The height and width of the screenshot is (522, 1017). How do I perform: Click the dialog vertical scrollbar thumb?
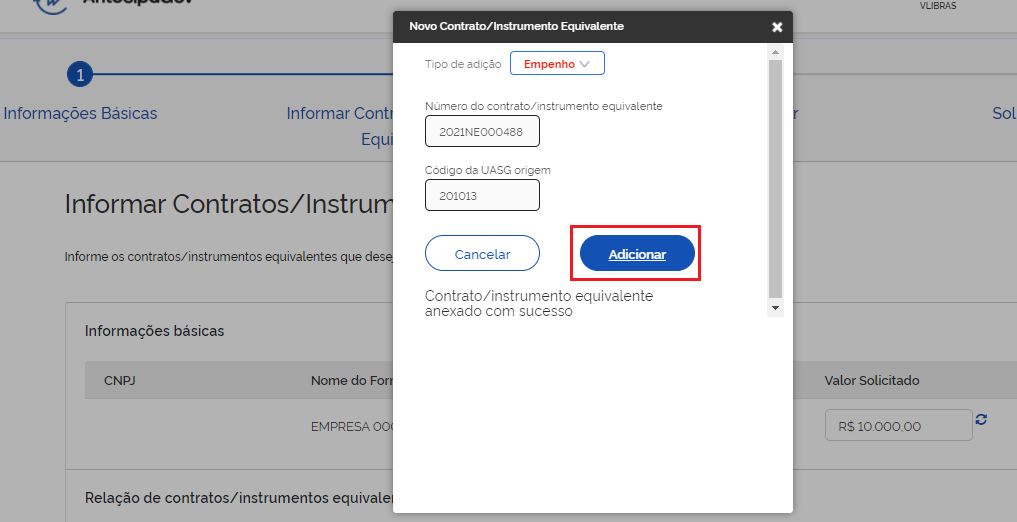775,178
